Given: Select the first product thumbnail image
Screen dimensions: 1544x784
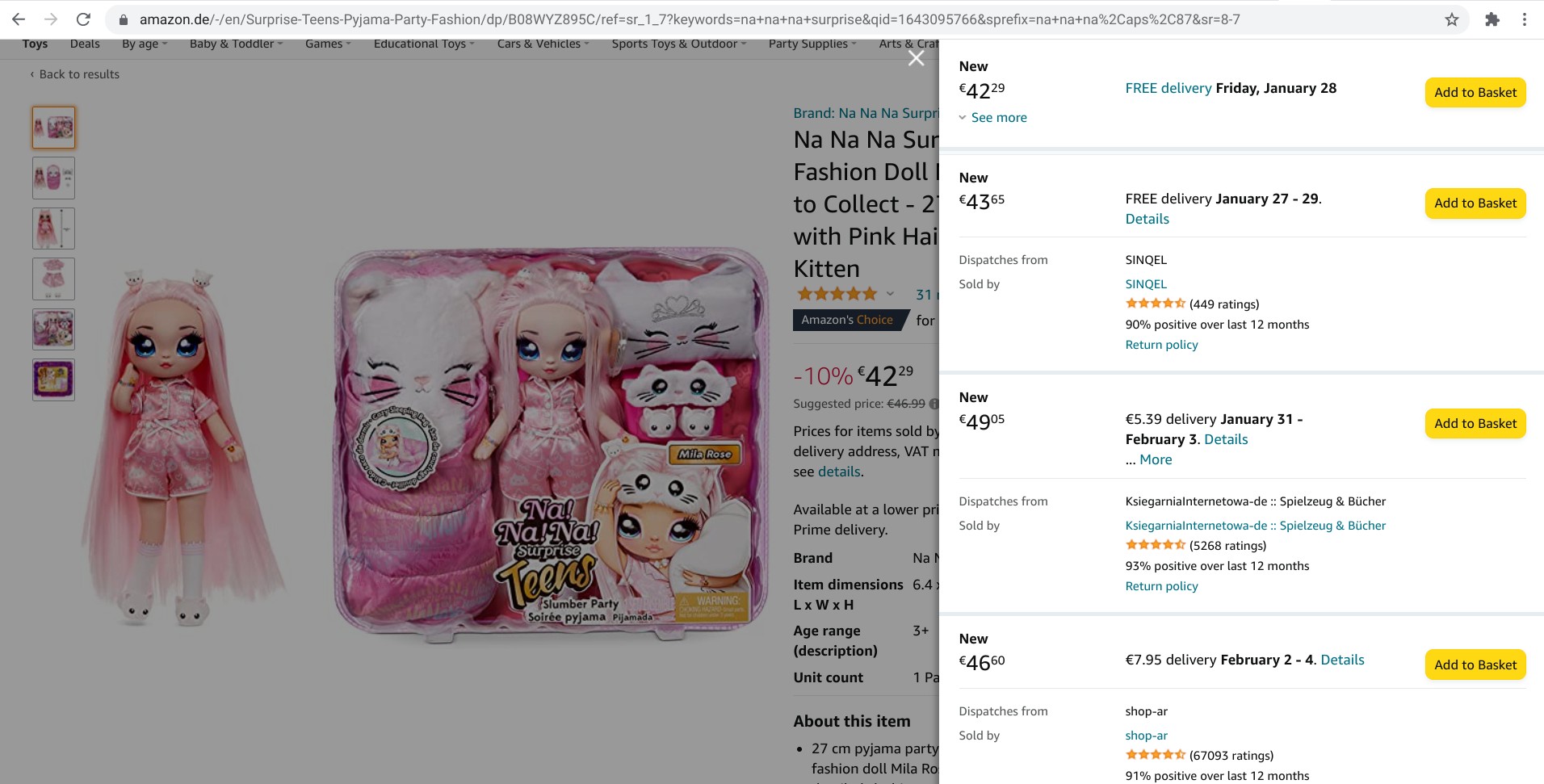Looking at the screenshot, I should (x=54, y=128).
